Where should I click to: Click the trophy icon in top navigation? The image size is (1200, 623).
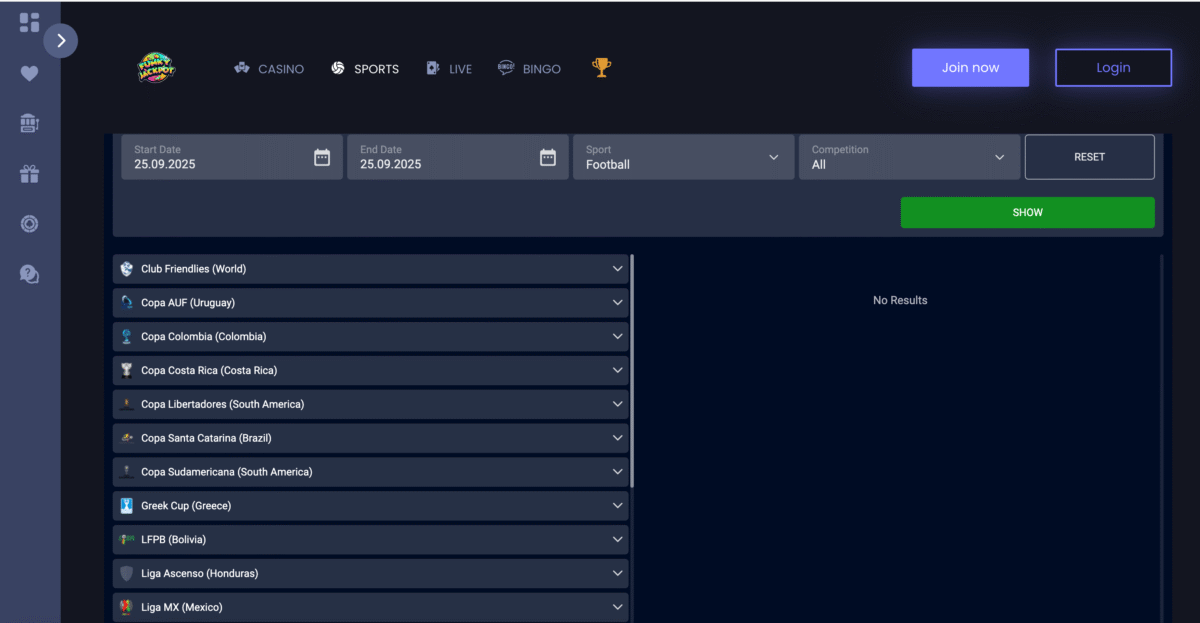click(601, 68)
